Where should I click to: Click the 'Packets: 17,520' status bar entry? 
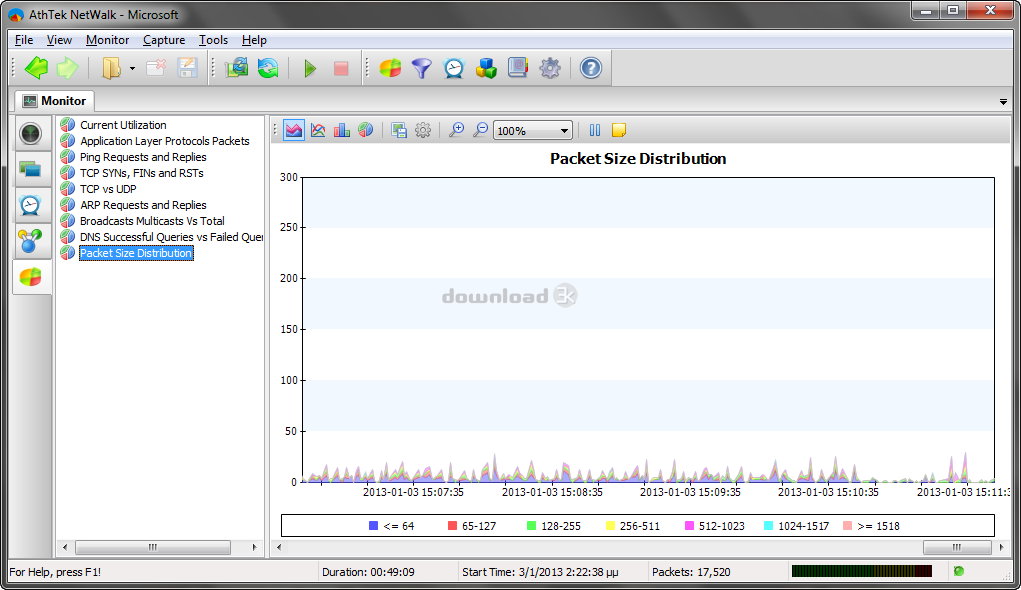point(691,572)
